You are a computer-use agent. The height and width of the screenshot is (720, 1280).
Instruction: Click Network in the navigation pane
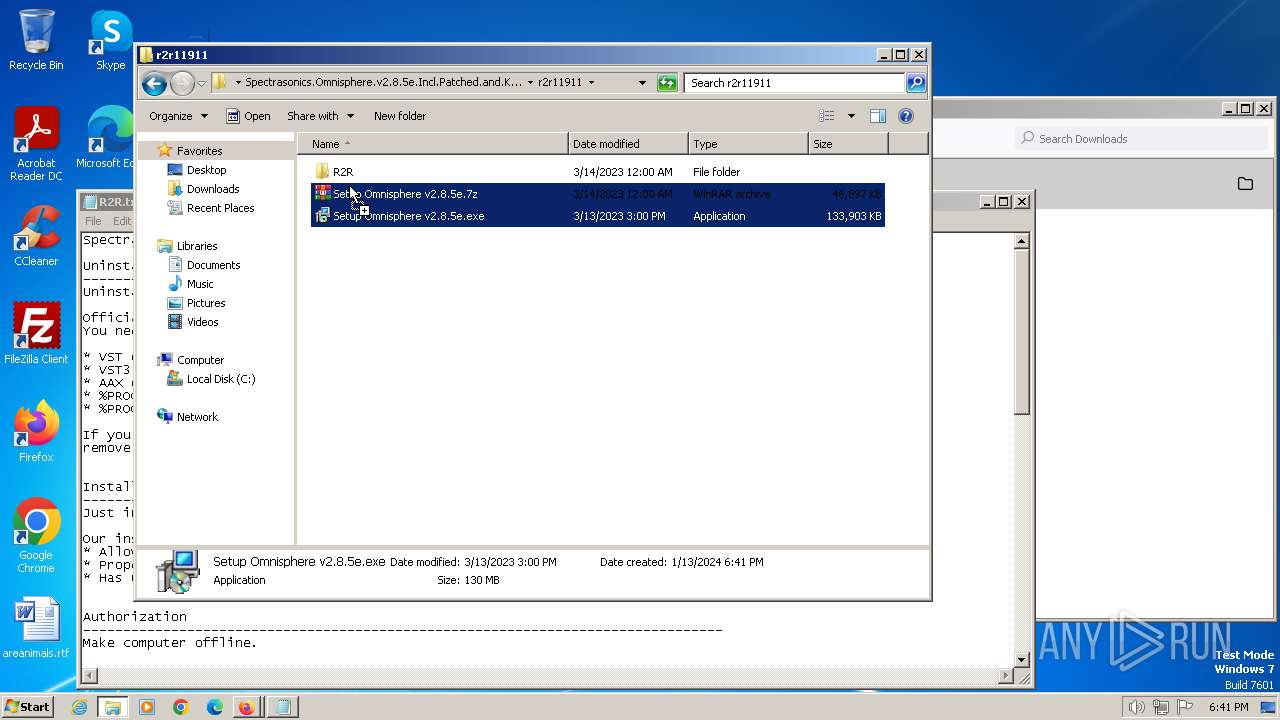pyautogui.click(x=197, y=417)
